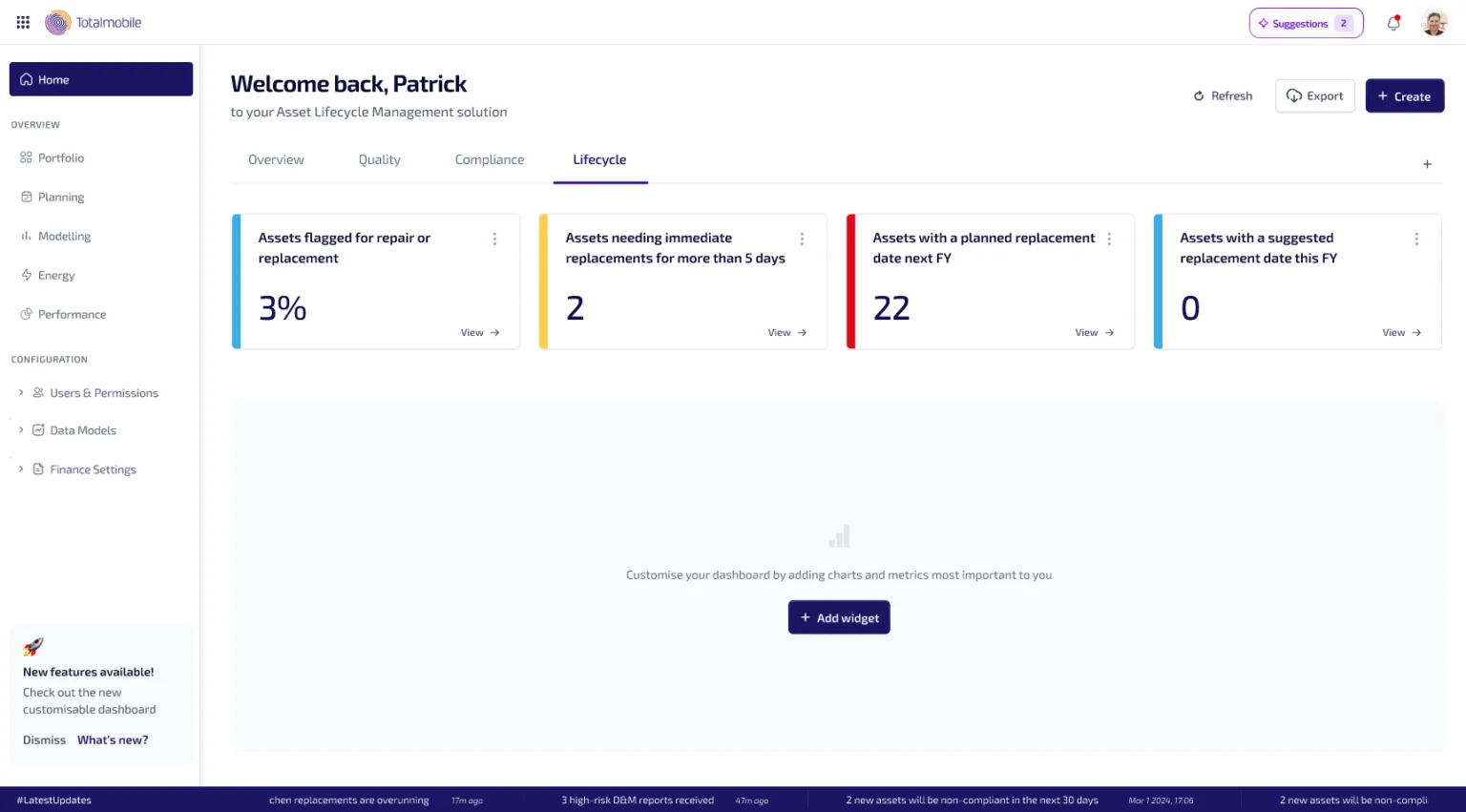Open options menu on planned replacement card

point(1109,239)
